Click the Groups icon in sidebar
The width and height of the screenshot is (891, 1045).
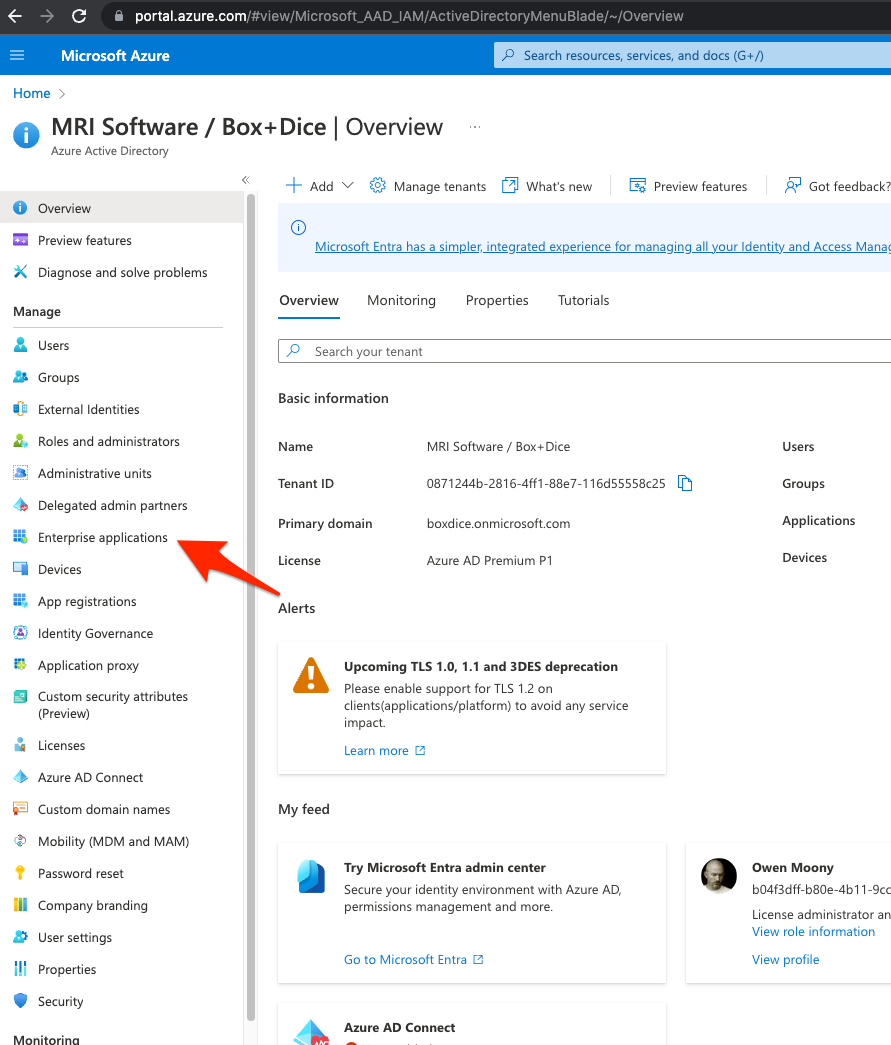tap(21, 377)
